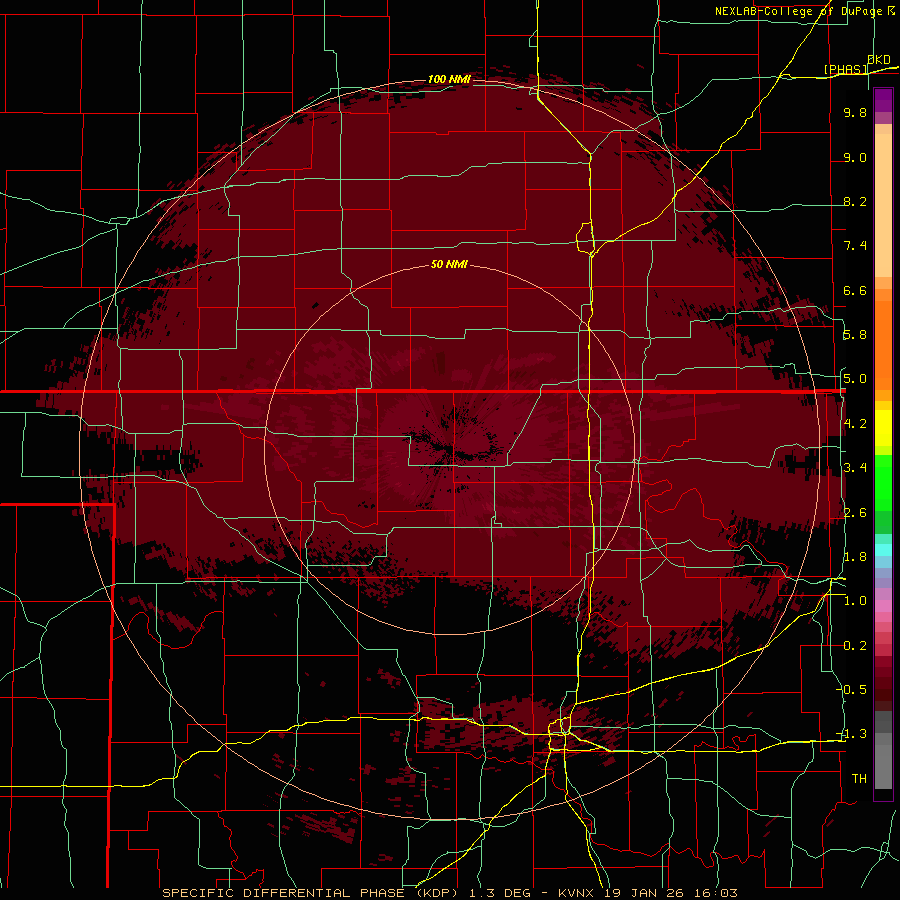
Task: Click the 9.0 scale value
Action: click(855, 157)
